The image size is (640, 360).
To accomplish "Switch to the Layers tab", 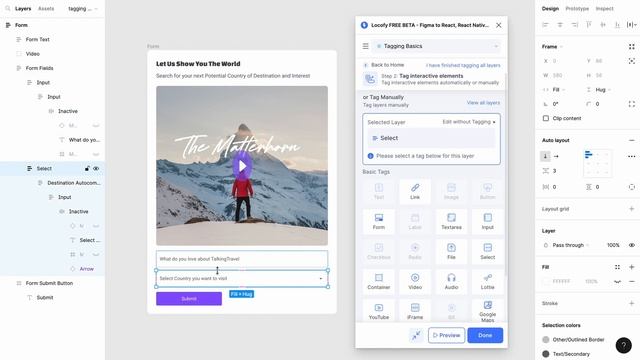I will pos(23,9).
